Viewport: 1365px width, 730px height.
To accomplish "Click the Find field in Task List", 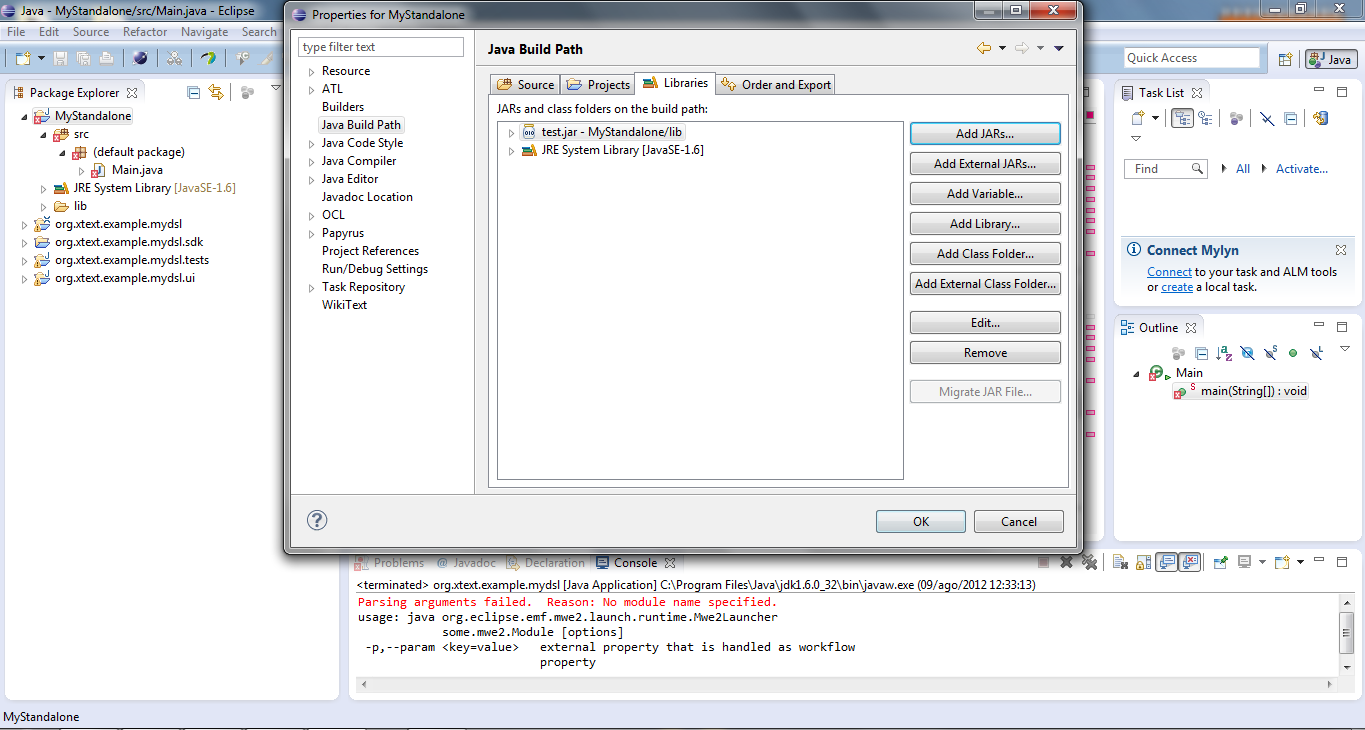I will click(x=1166, y=169).
